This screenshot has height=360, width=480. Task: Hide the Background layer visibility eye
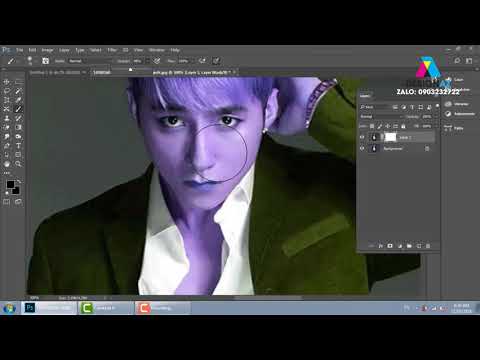pyautogui.click(x=362, y=148)
